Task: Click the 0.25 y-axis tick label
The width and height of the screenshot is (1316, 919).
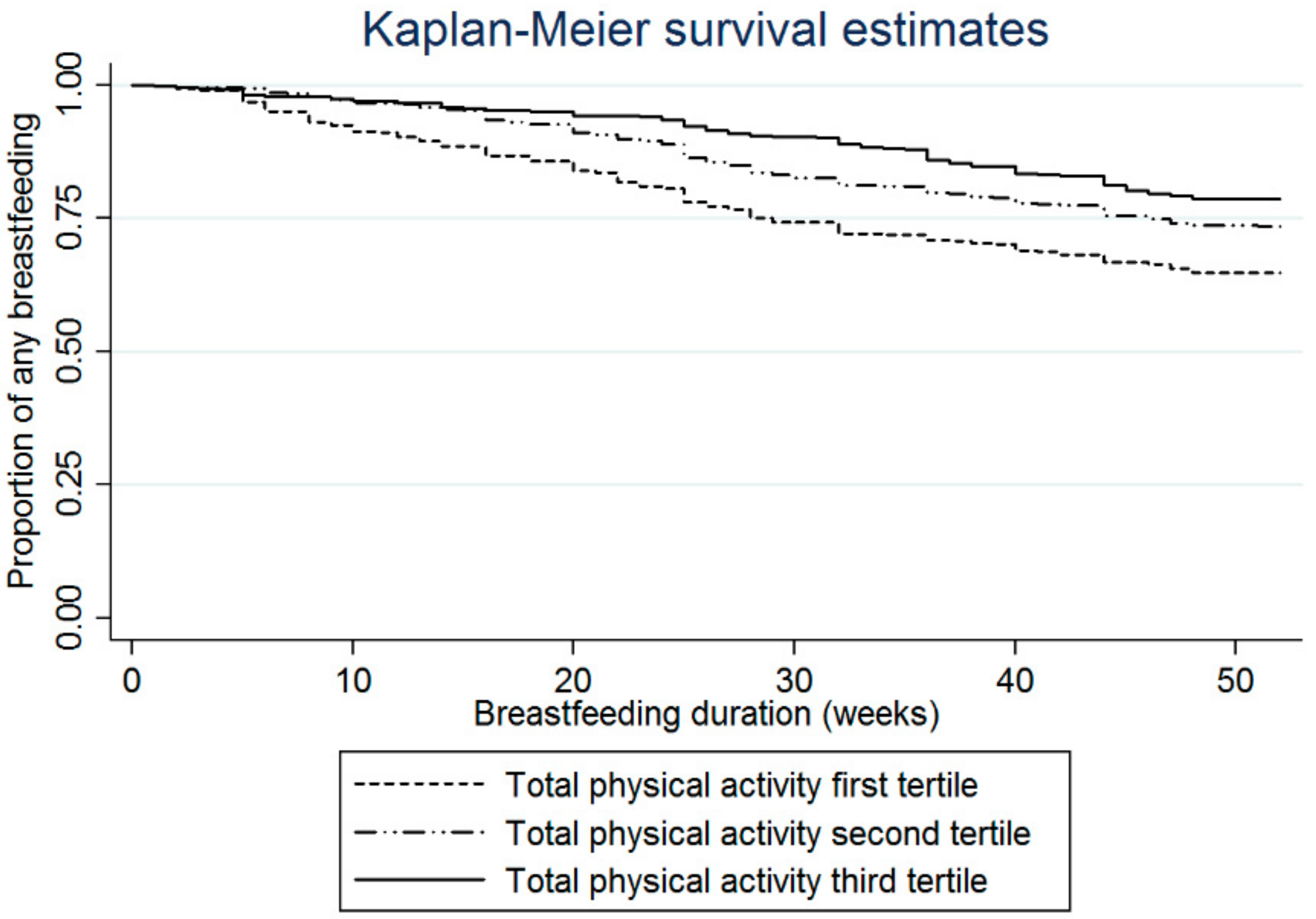Action: click(68, 484)
